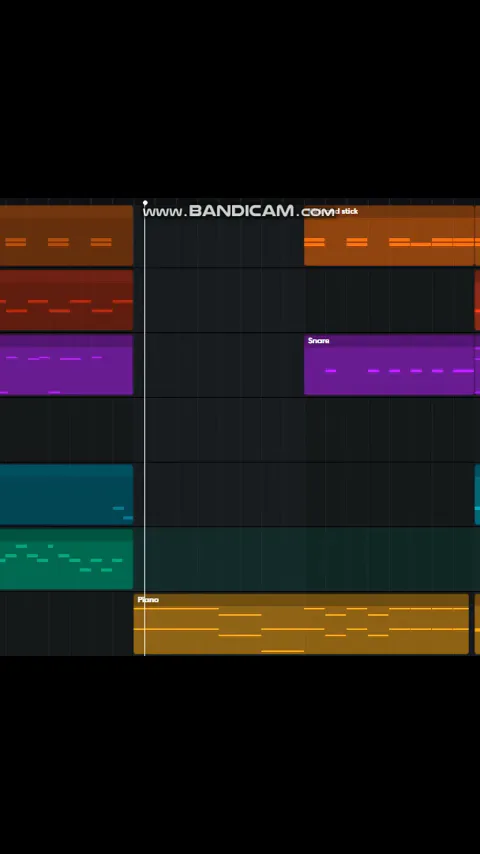Image resolution: width=480 pixels, height=854 pixels.
Task: Select the partial teal clip at right edge
Action: (478, 494)
